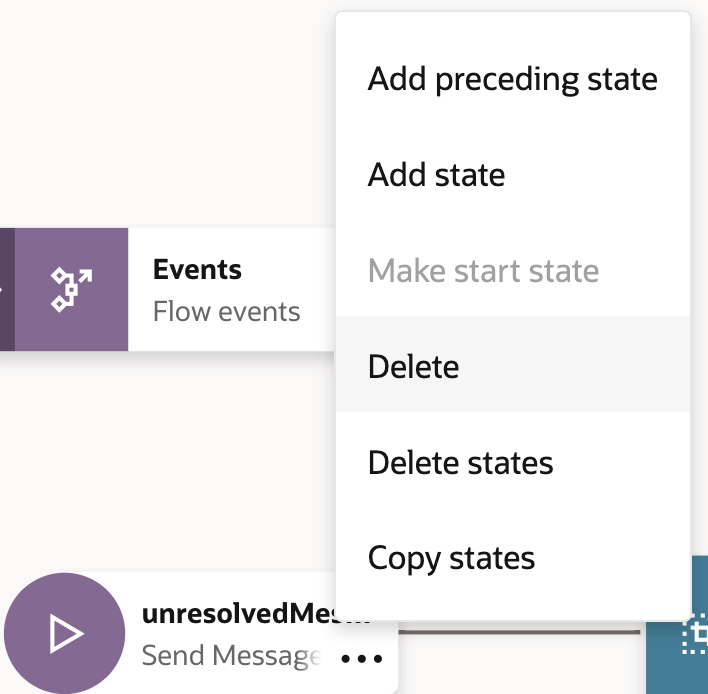Click the dark purple strip left of Events

pyautogui.click(x=6, y=289)
